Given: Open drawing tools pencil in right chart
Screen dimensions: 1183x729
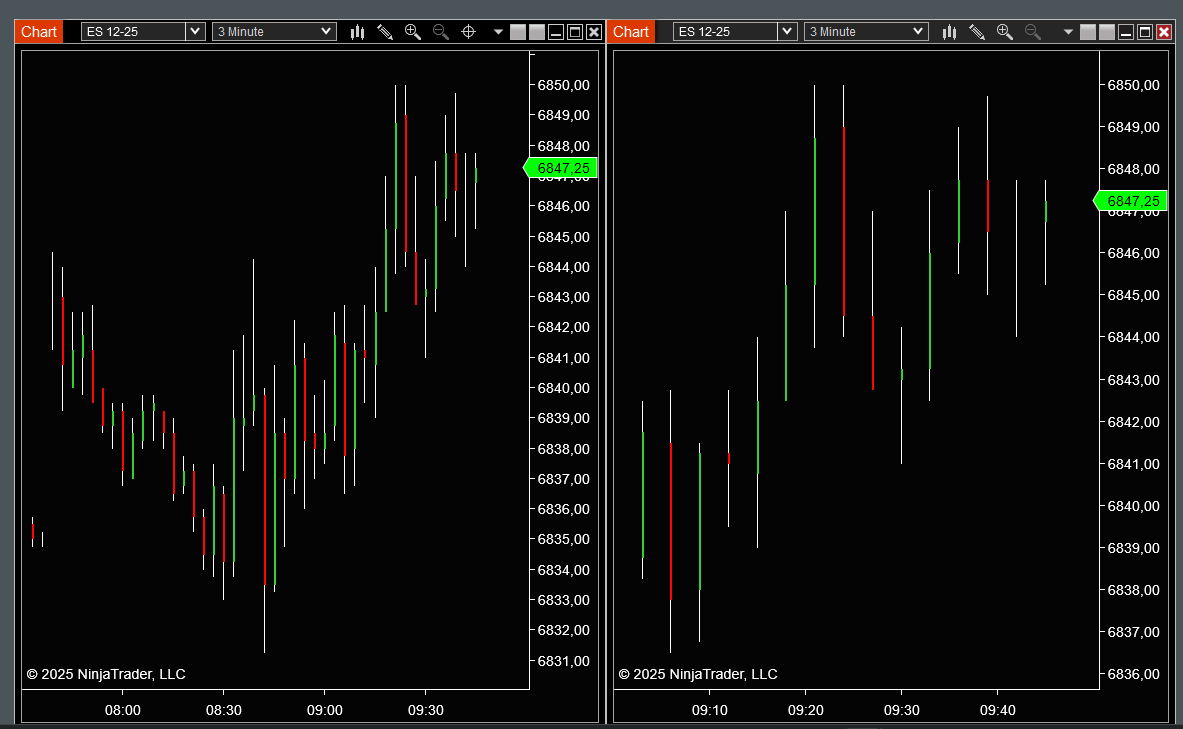Looking at the screenshot, I should [x=977, y=32].
